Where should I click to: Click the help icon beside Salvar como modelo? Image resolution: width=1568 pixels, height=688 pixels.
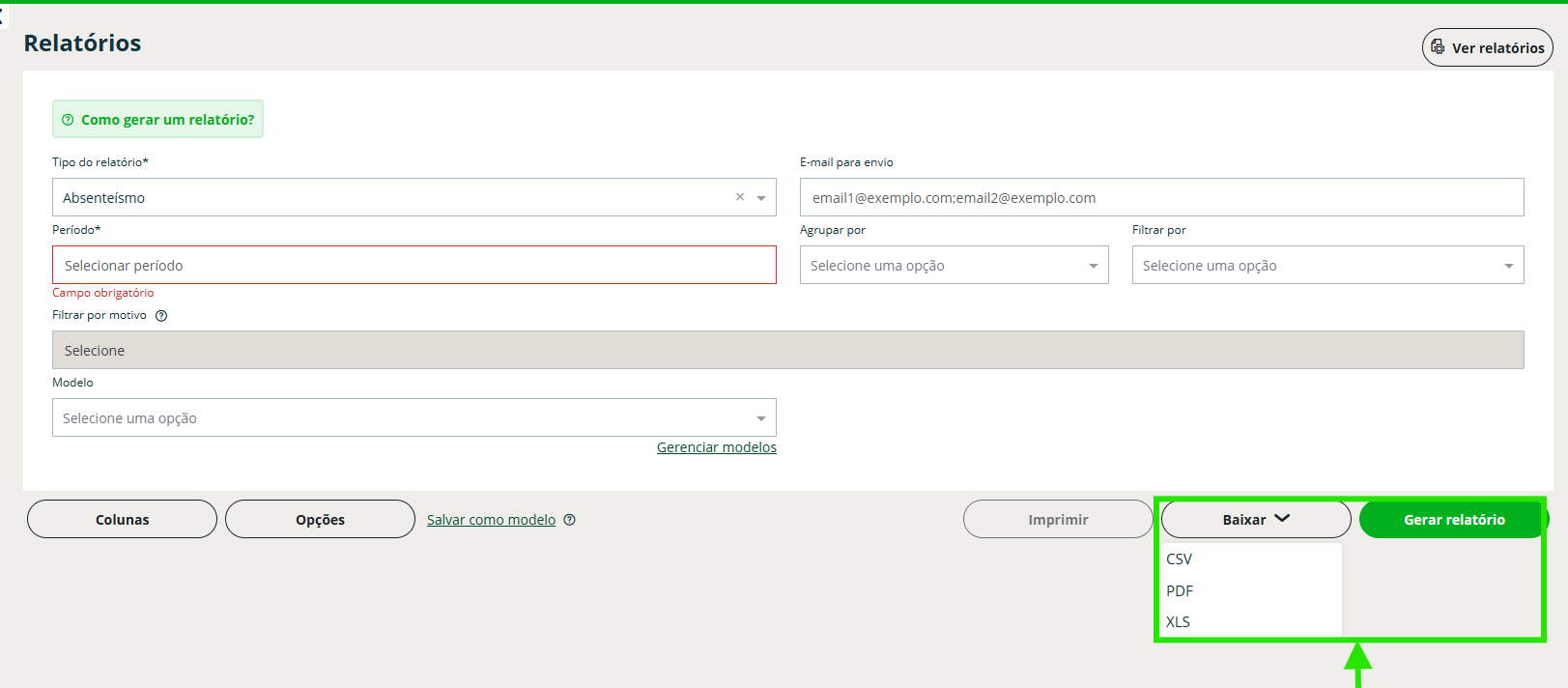coord(570,520)
